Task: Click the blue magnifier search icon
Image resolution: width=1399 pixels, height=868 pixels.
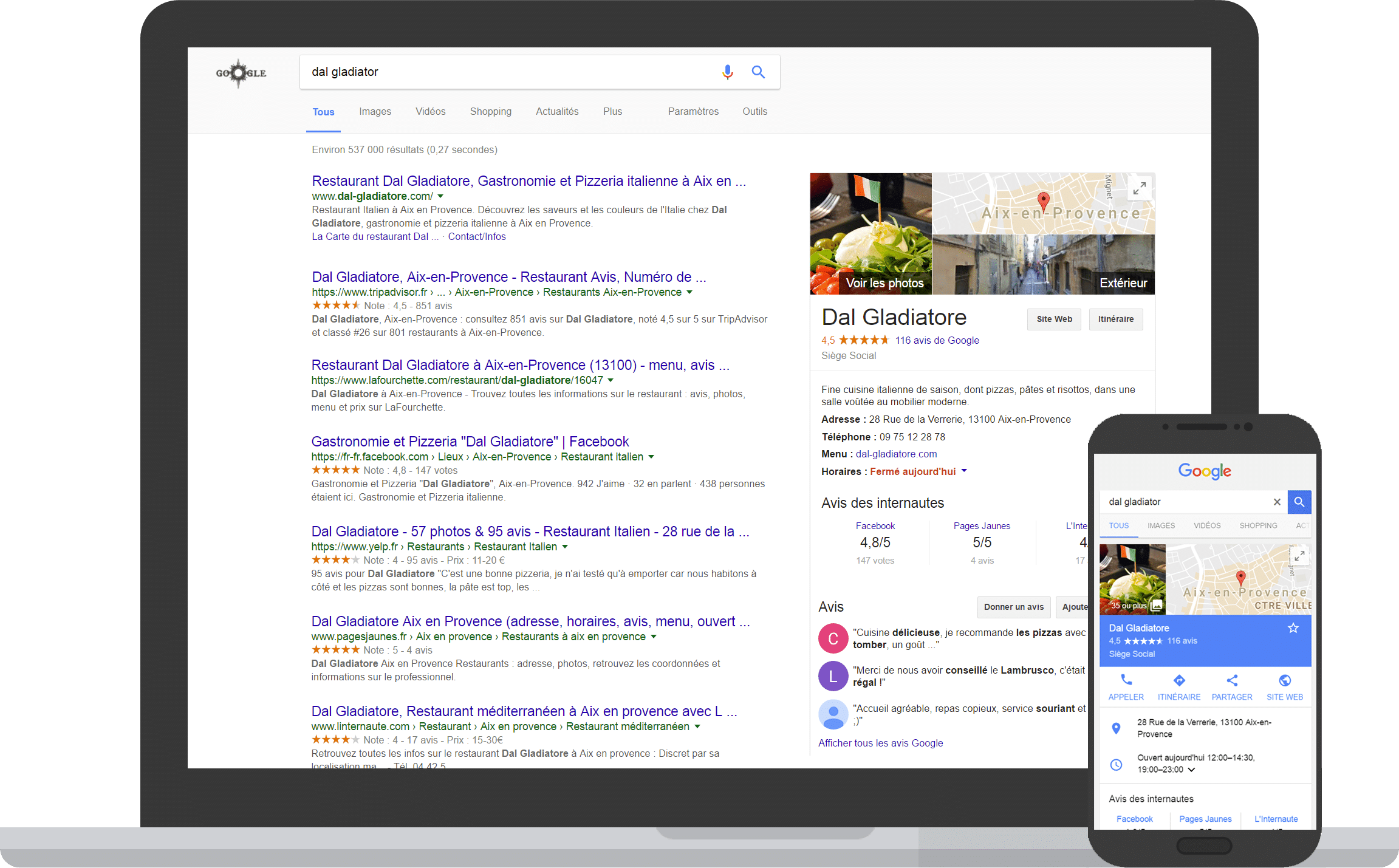Action: point(758,72)
